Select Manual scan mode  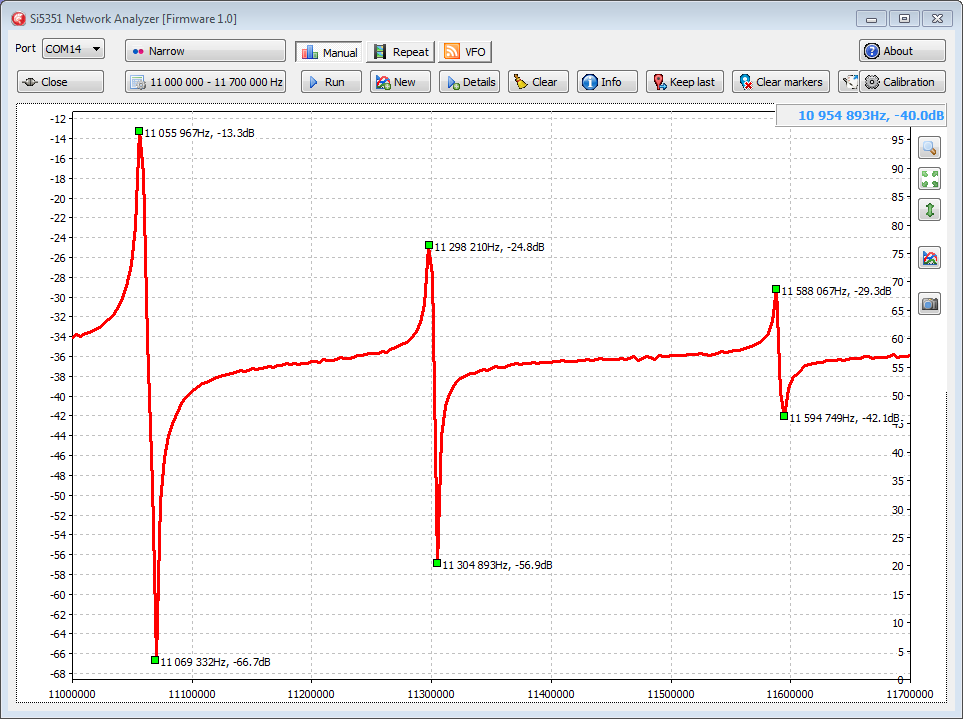pyautogui.click(x=328, y=52)
